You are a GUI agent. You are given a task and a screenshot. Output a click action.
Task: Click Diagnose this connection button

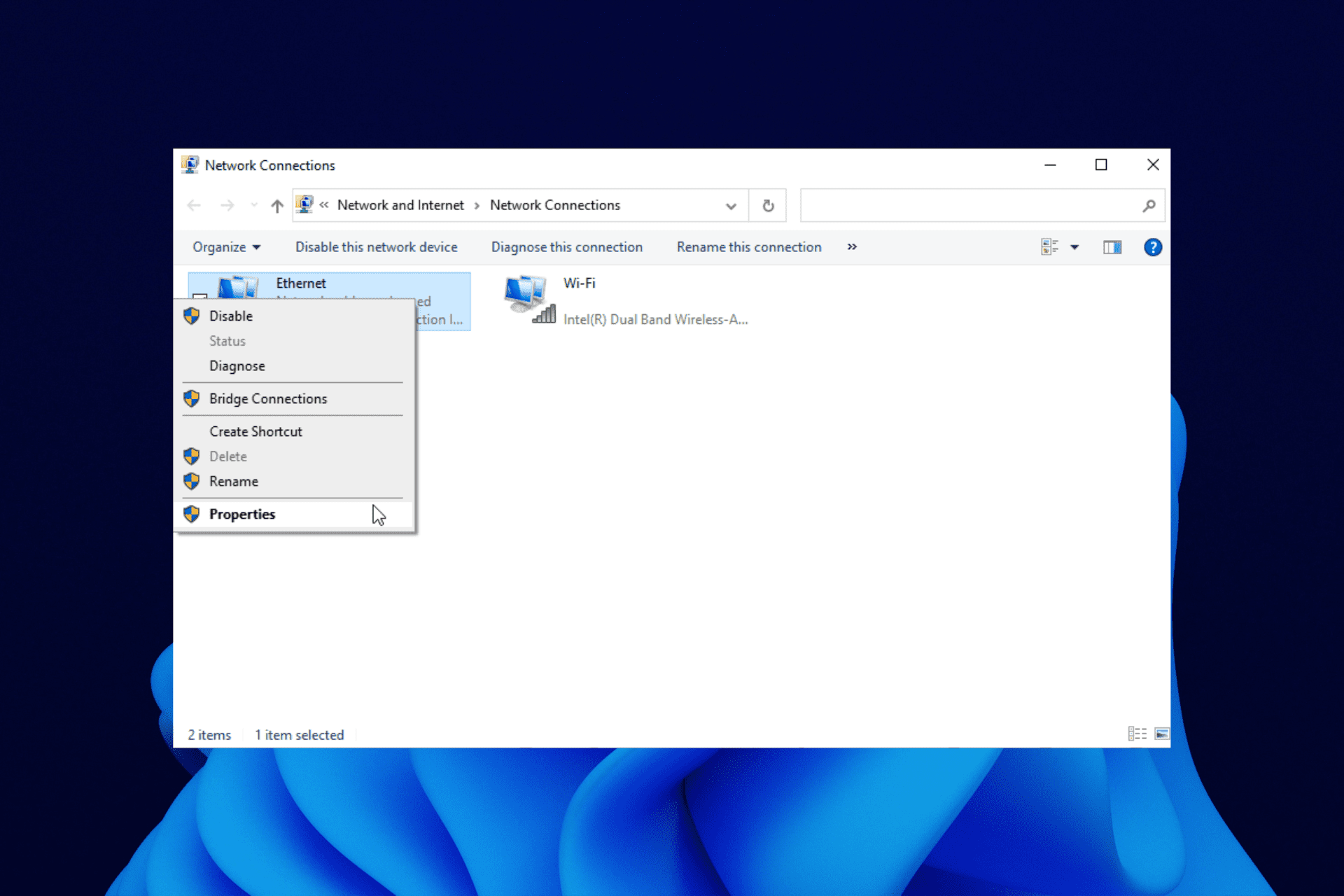tap(566, 247)
